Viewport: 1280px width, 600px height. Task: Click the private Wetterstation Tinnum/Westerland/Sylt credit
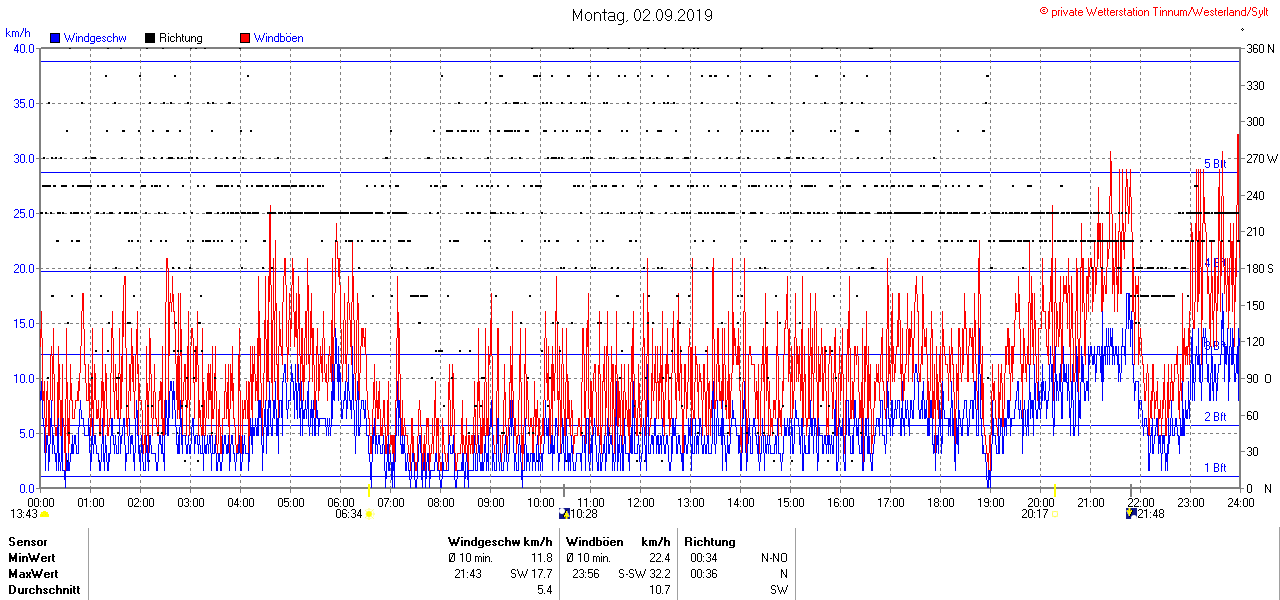pyautogui.click(x=1154, y=11)
